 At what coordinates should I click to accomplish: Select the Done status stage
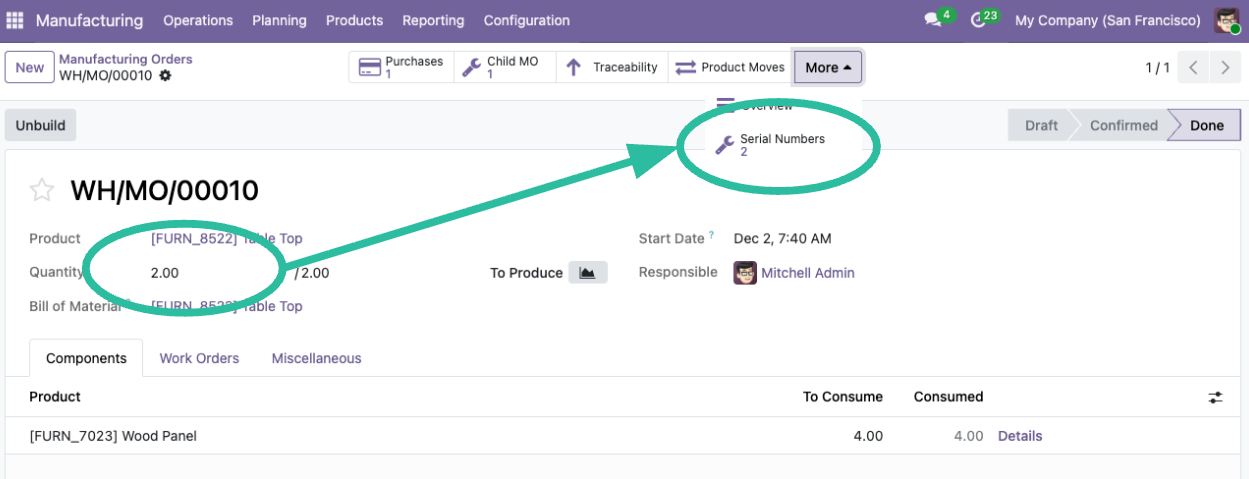(1206, 126)
